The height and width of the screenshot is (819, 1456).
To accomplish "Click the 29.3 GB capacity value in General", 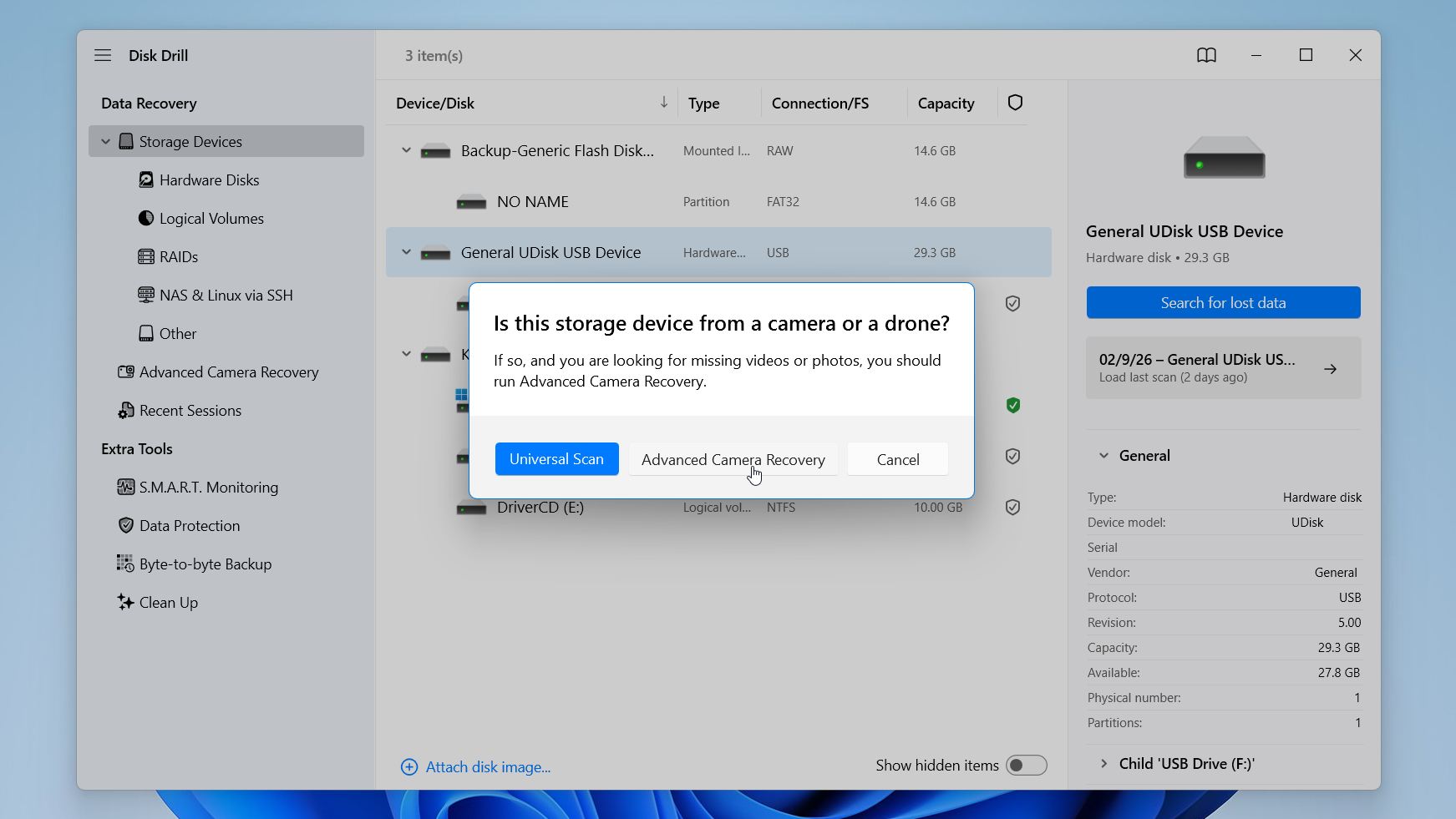I will [1338, 647].
